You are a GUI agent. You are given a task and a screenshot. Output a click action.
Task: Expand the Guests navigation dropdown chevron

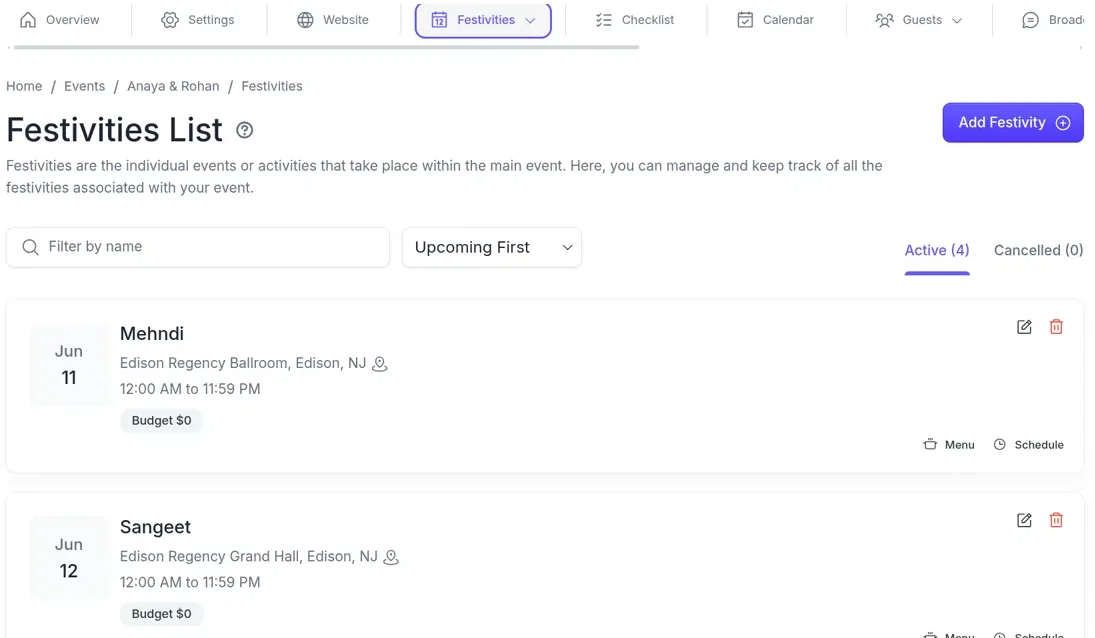point(957,20)
